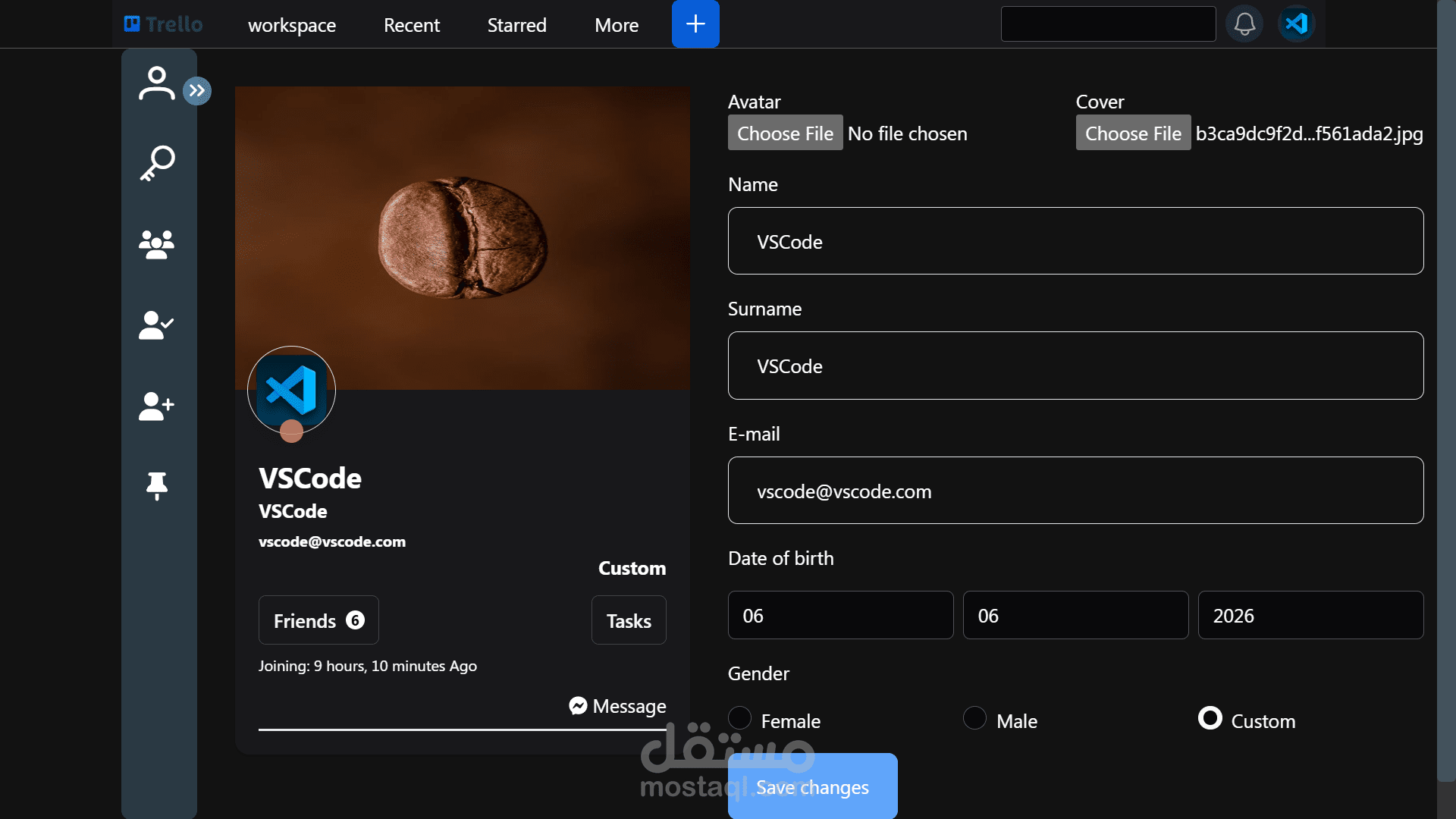
Task: Click Choose File under Avatar
Action: pos(785,133)
